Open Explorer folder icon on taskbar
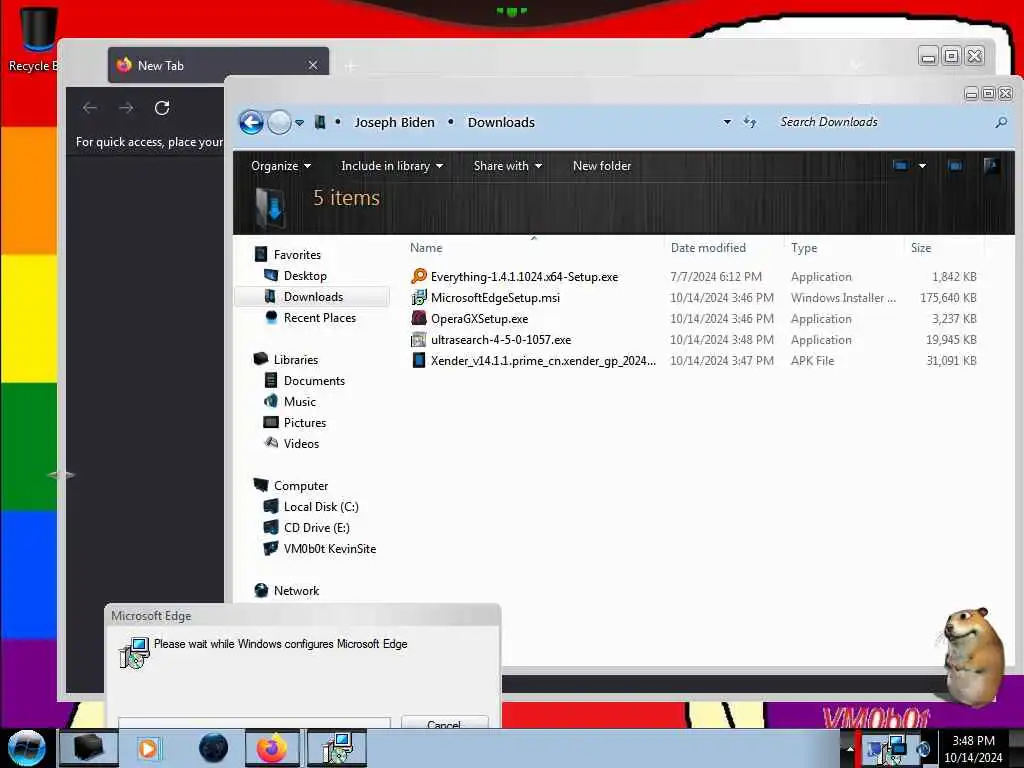Image resolution: width=1024 pixels, height=768 pixels. click(x=89, y=748)
